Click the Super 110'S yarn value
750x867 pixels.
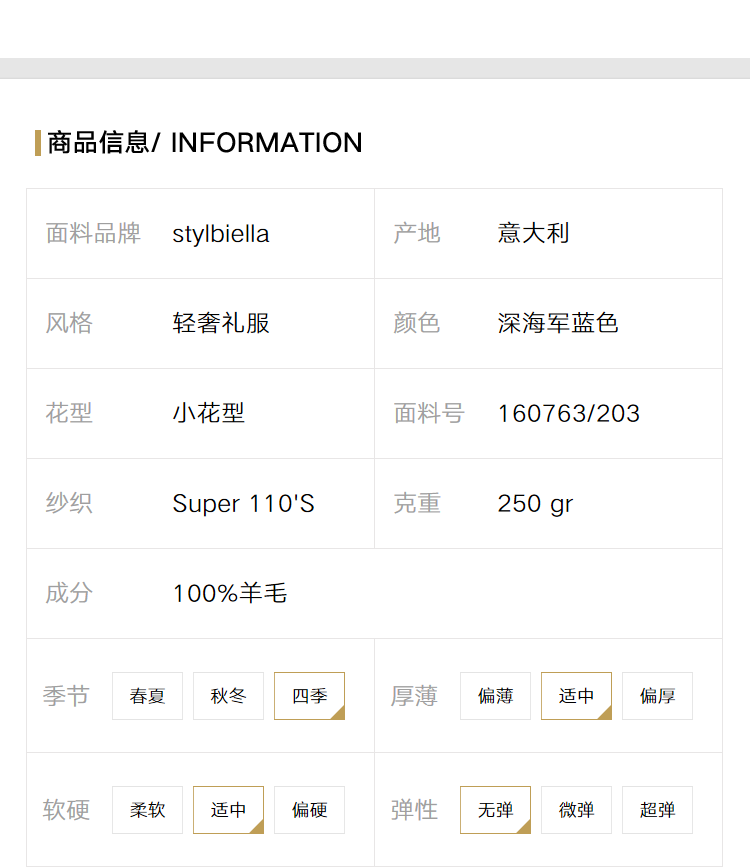tap(243, 504)
